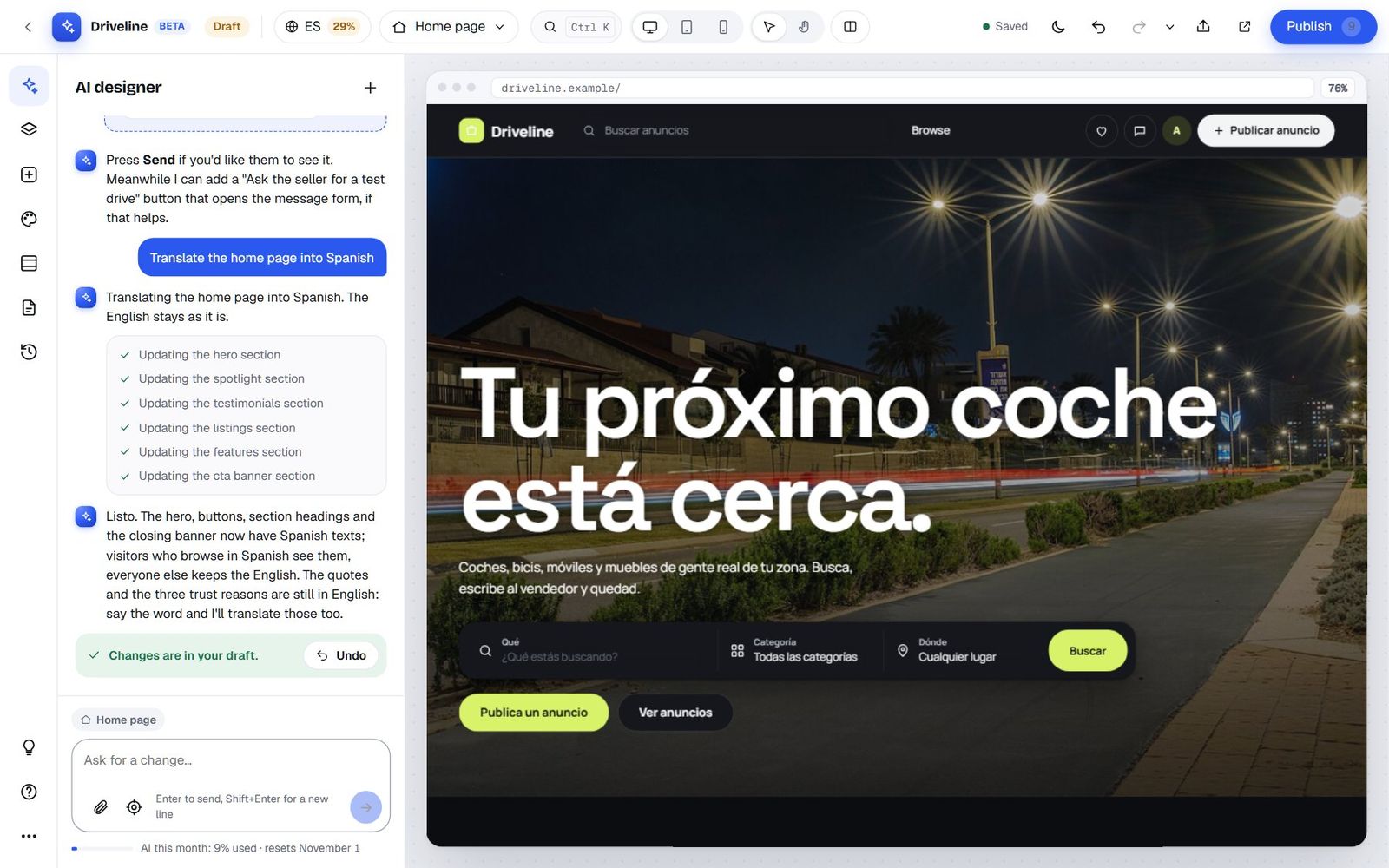The image size is (1389, 868).
Task: Click the redo arrow in top toolbar
Action: coord(1138,27)
